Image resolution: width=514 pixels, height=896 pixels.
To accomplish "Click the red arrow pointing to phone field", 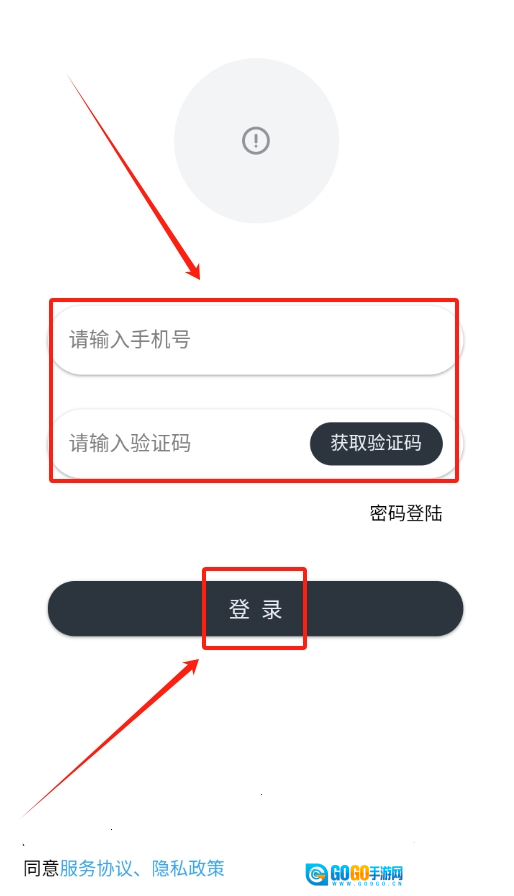I will tap(134, 177).
